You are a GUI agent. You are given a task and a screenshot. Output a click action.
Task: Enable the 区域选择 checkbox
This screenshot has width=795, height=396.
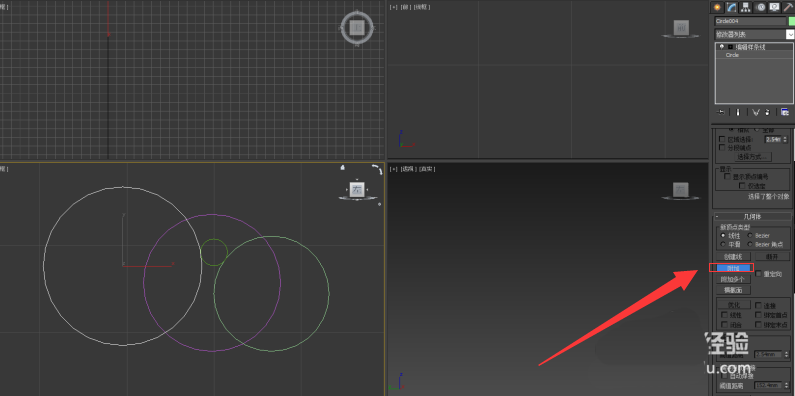click(722, 139)
